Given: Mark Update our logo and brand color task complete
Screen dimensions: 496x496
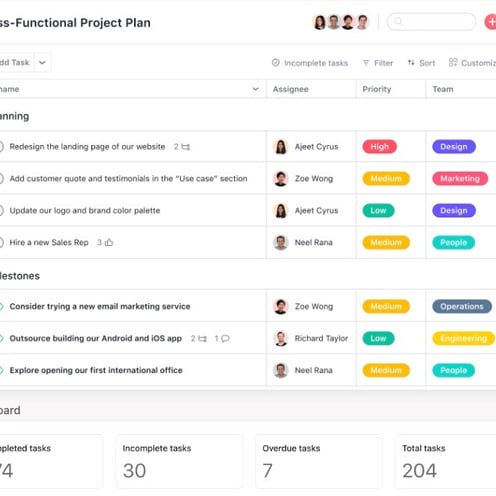Looking at the screenshot, I should [x=1, y=211].
